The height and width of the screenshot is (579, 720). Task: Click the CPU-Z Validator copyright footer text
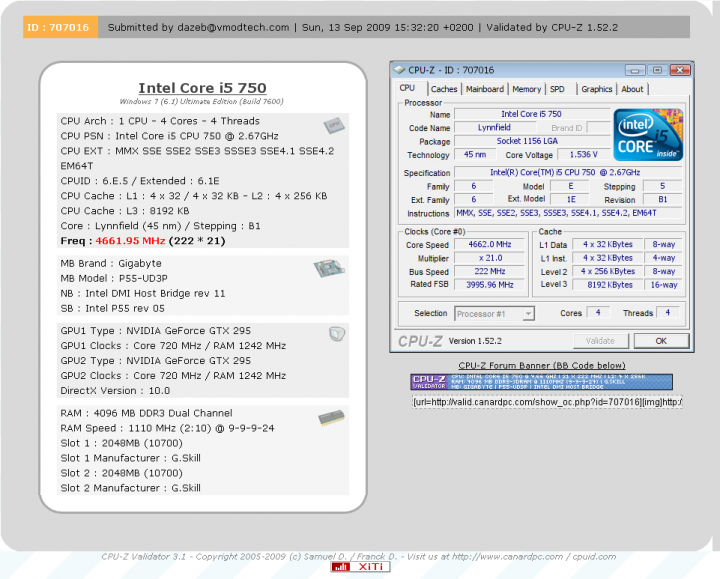click(x=359, y=557)
